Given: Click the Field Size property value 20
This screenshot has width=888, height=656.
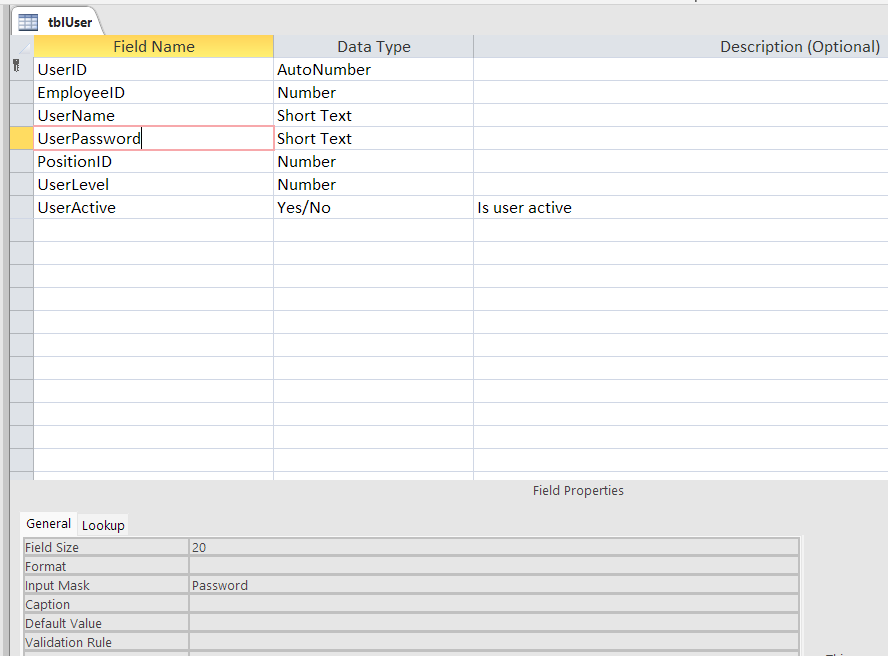Looking at the screenshot, I should point(494,548).
